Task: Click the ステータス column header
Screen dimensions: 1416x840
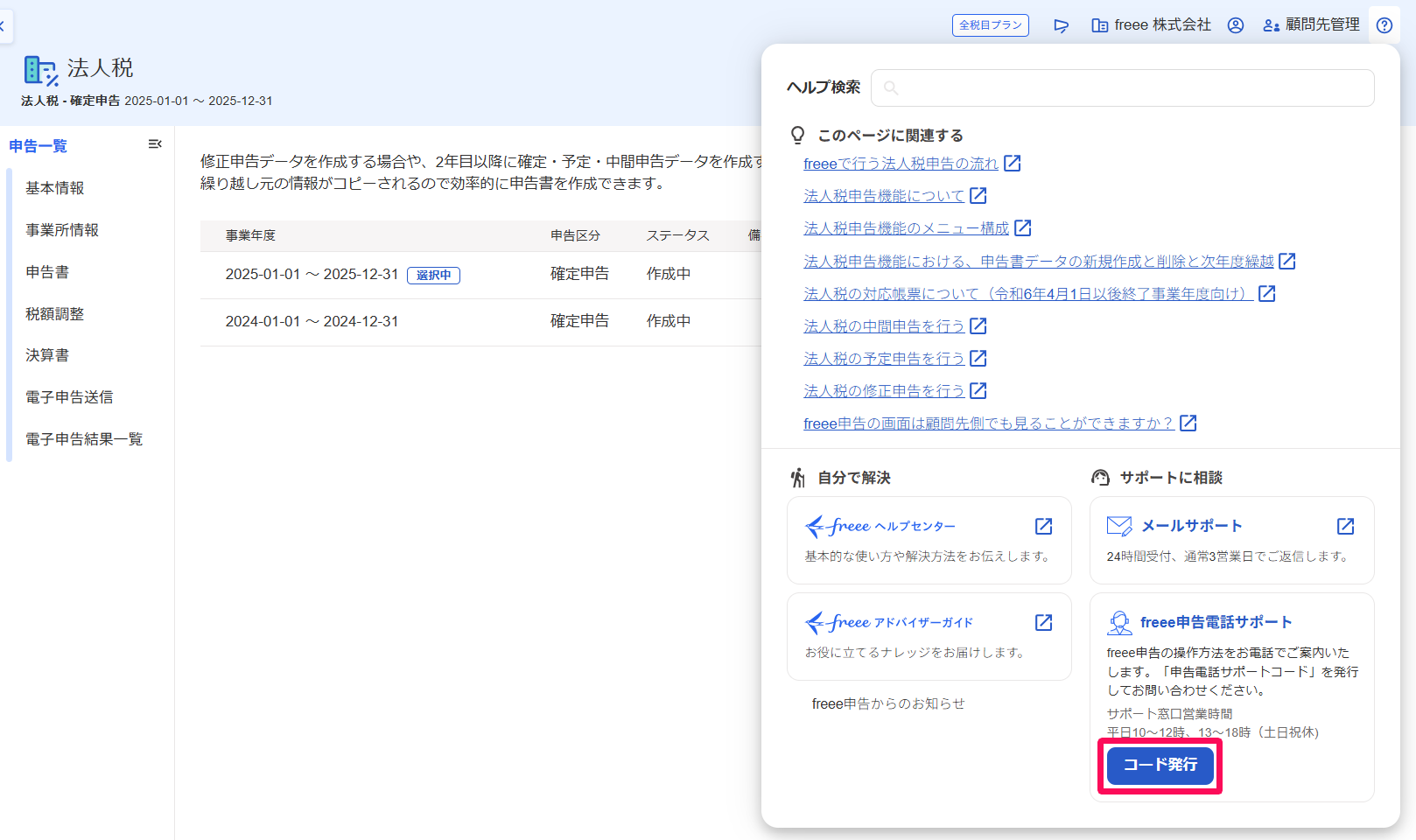Action: 677,235
